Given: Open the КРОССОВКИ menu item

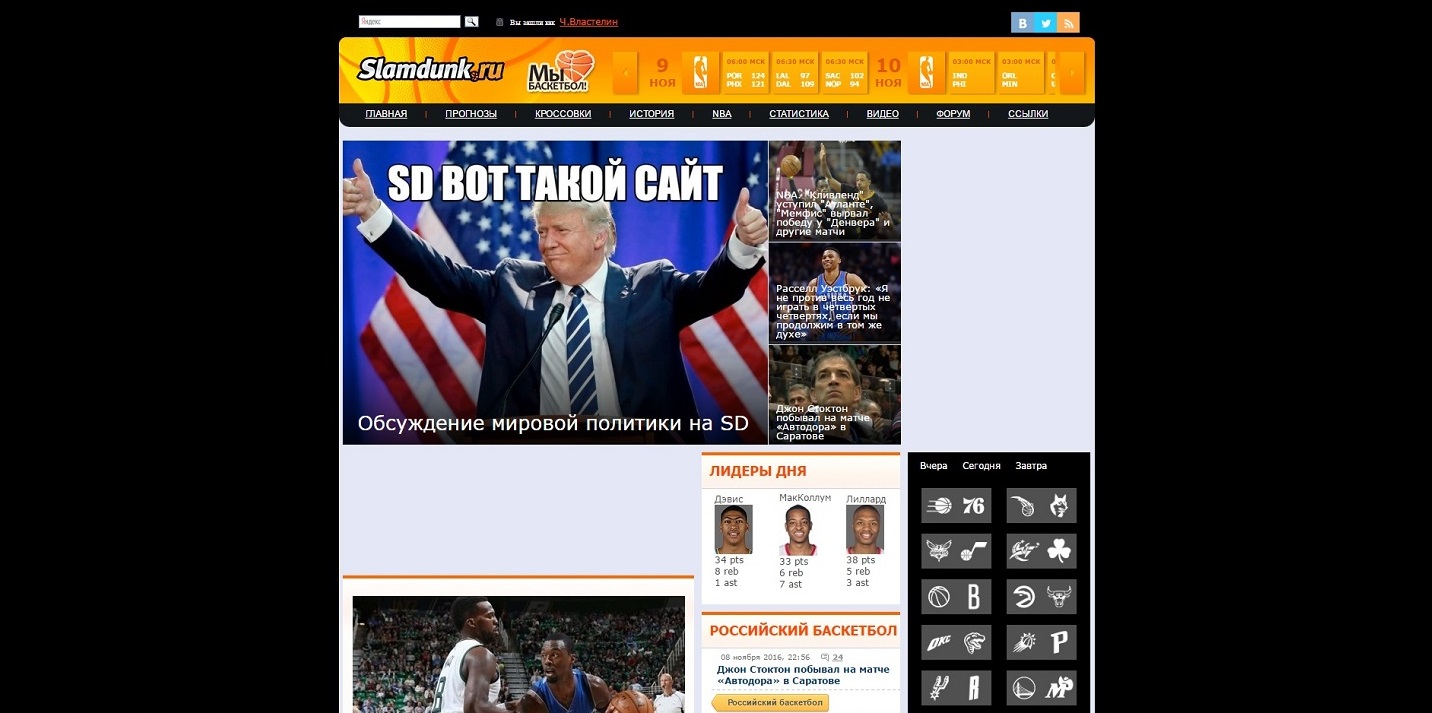Looking at the screenshot, I should pyautogui.click(x=563, y=114).
